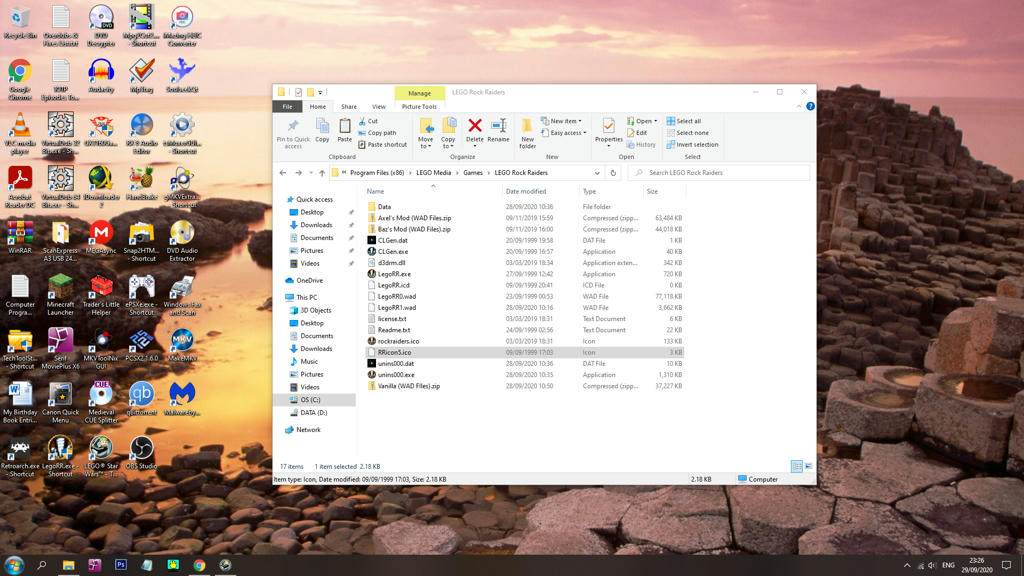Select Vanilla (WAD Files).zip row

pyautogui.click(x=524, y=386)
